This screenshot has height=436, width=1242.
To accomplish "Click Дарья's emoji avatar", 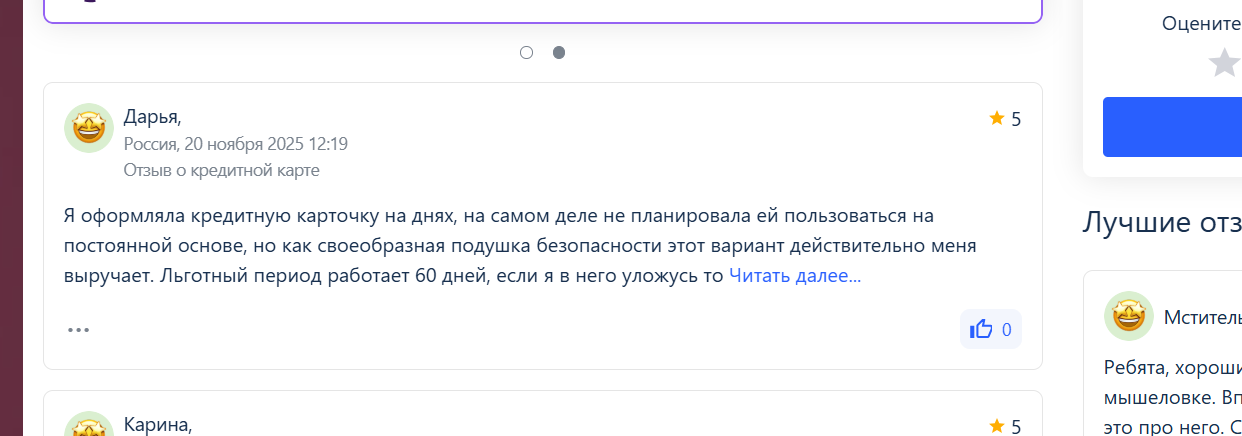I will [89, 128].
